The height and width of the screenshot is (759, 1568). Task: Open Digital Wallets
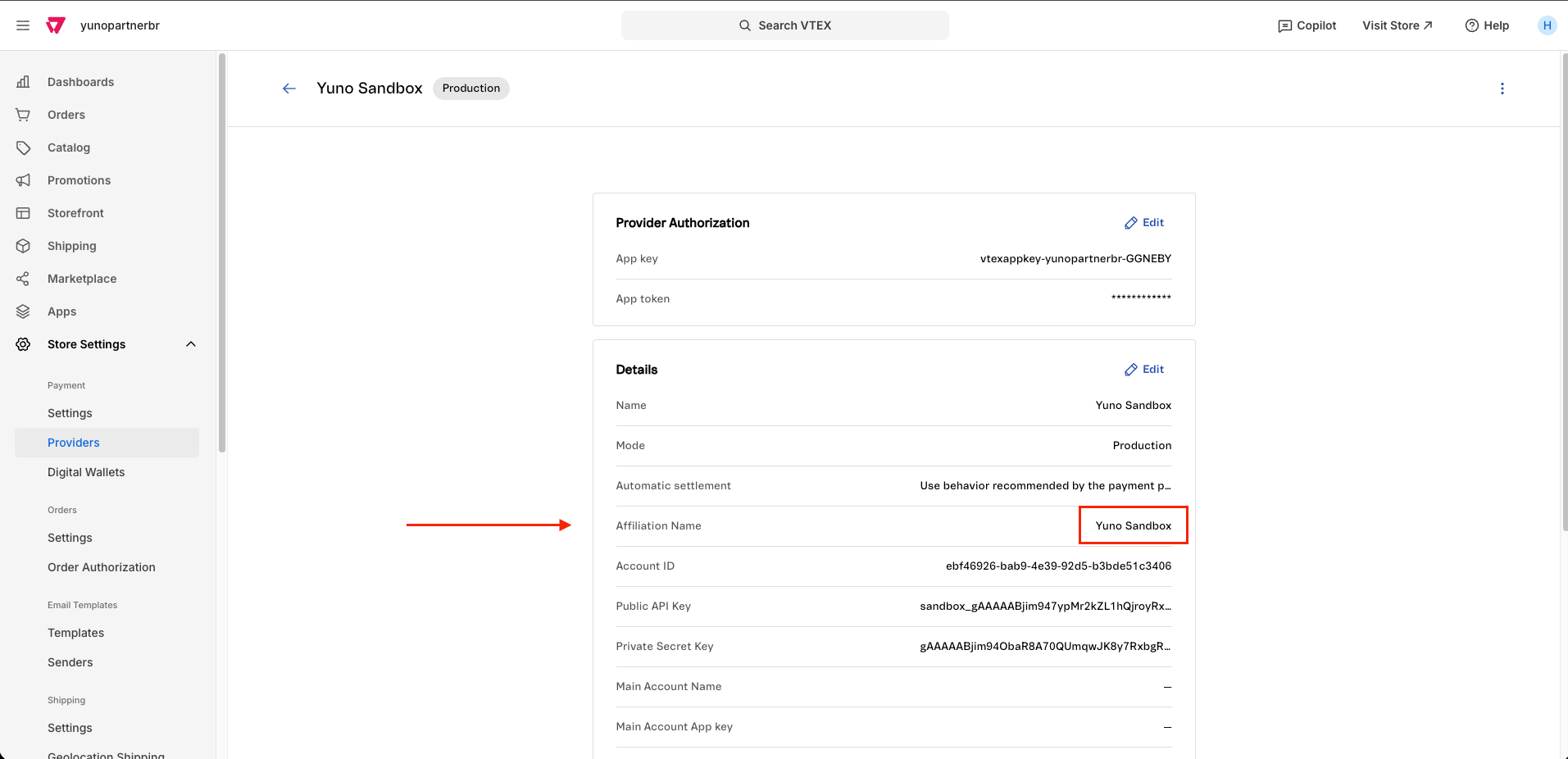(x=86, y=472)
